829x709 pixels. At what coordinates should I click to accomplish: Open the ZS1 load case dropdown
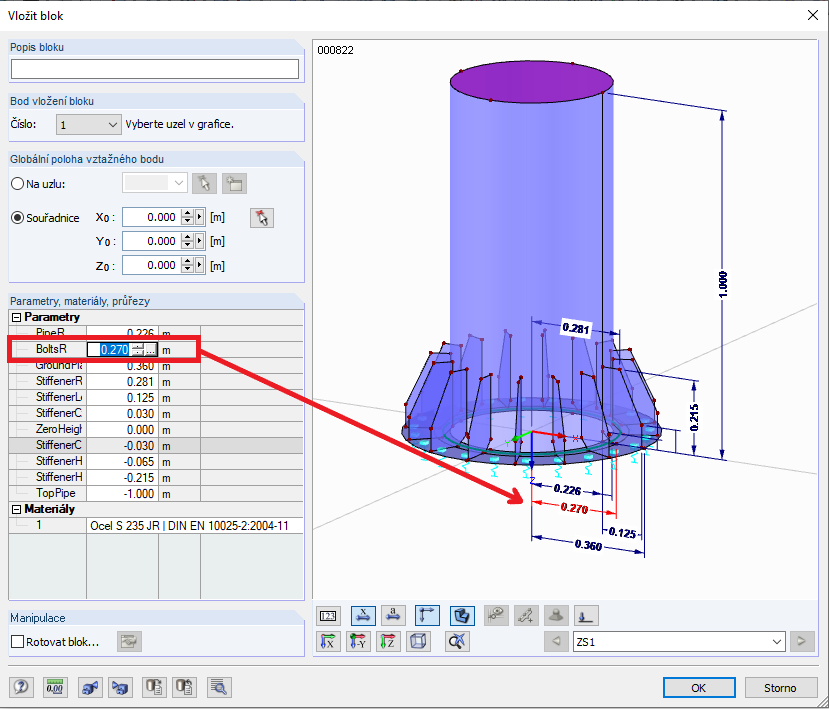click(679, 642)
